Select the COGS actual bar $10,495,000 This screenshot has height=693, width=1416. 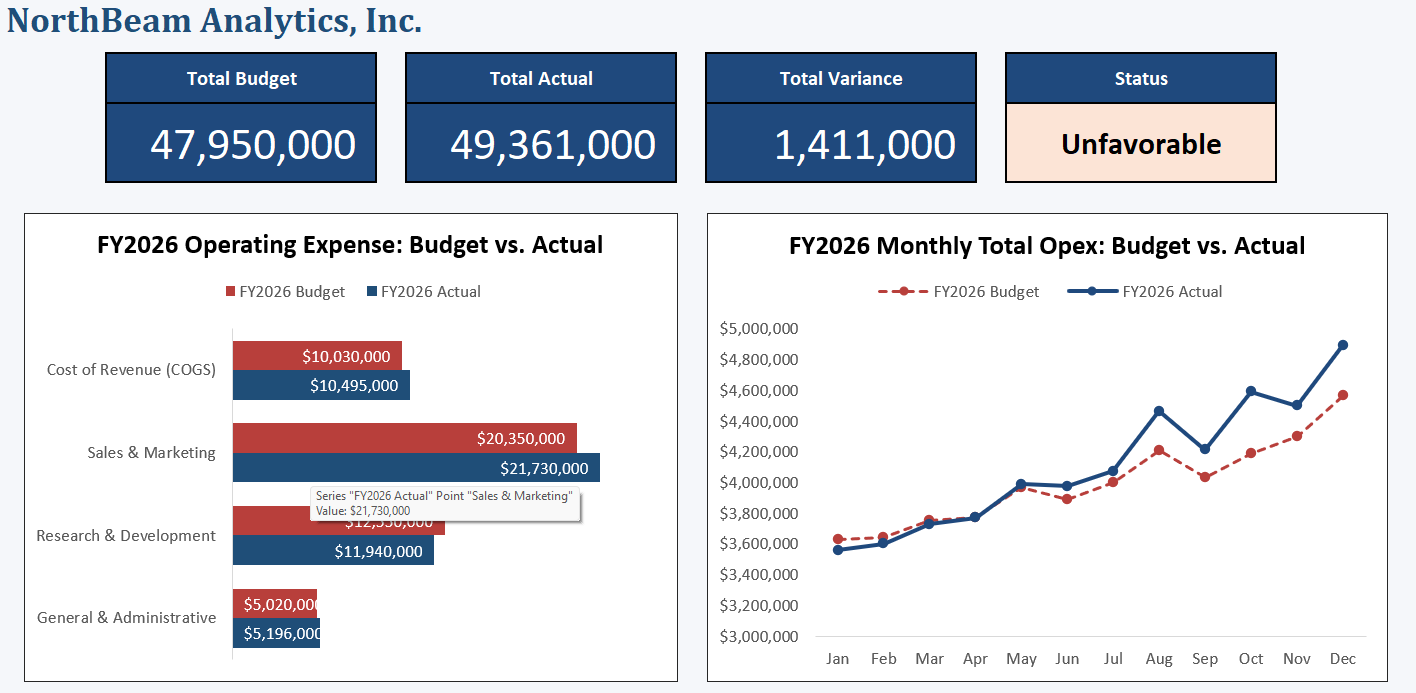click(321, 385)
